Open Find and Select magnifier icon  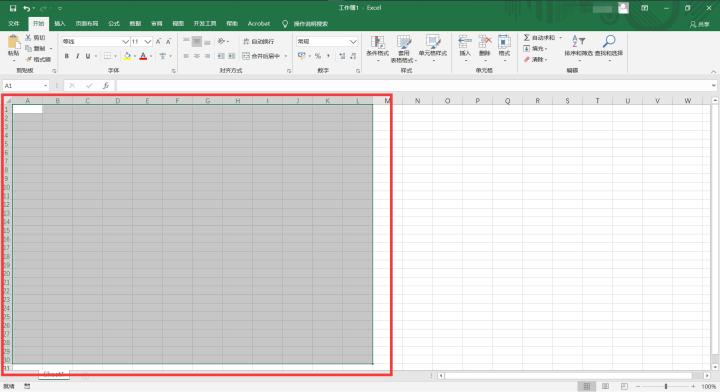click(x=609, y=41)
